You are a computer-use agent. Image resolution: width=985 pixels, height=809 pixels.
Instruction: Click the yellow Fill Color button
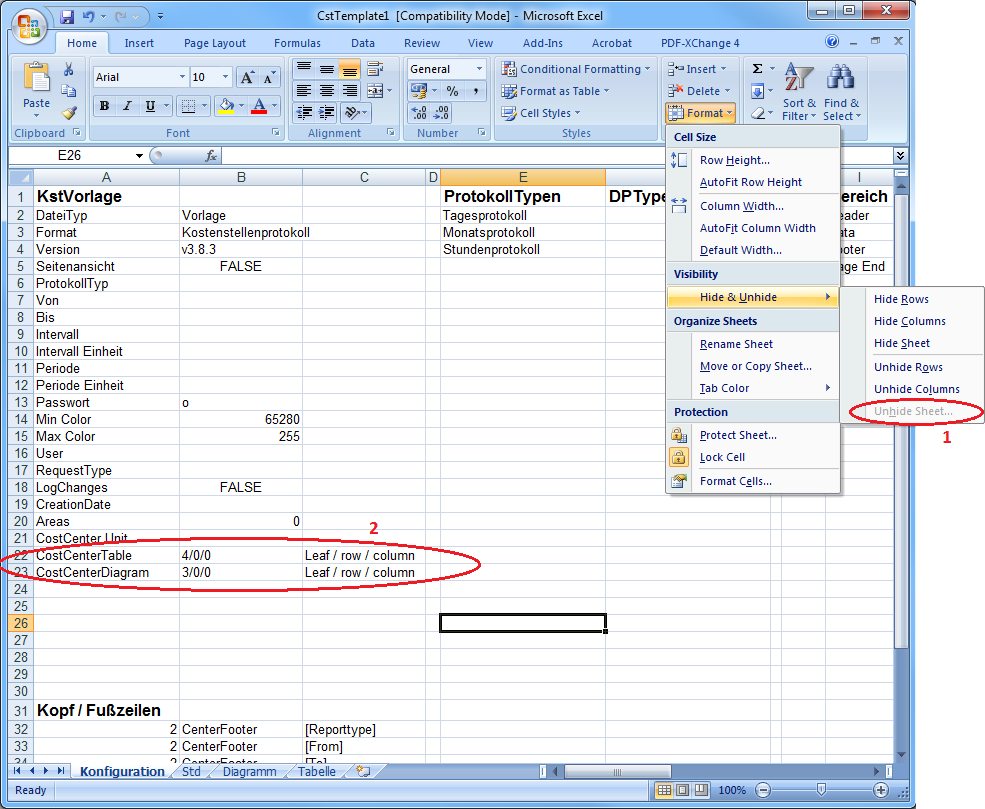tap(225, 106)
